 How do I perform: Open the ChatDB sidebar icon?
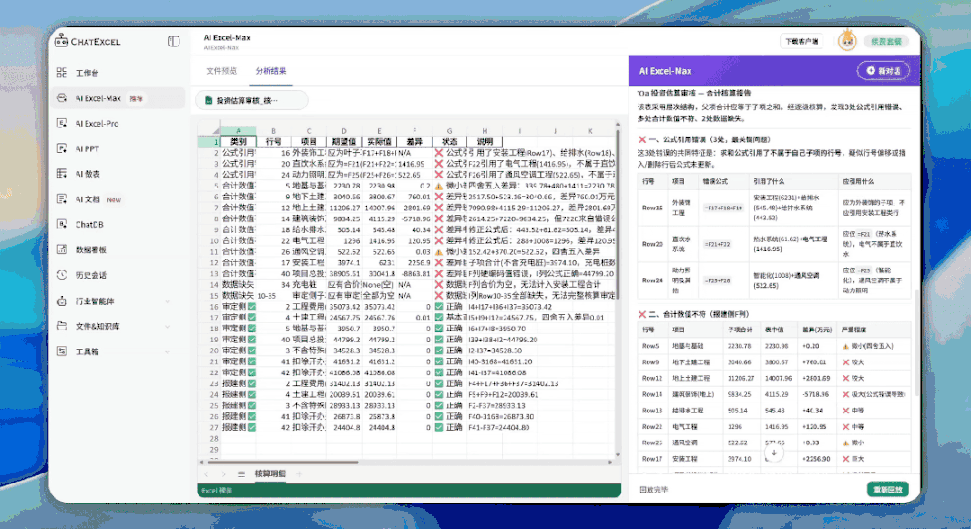click(62, 224)
